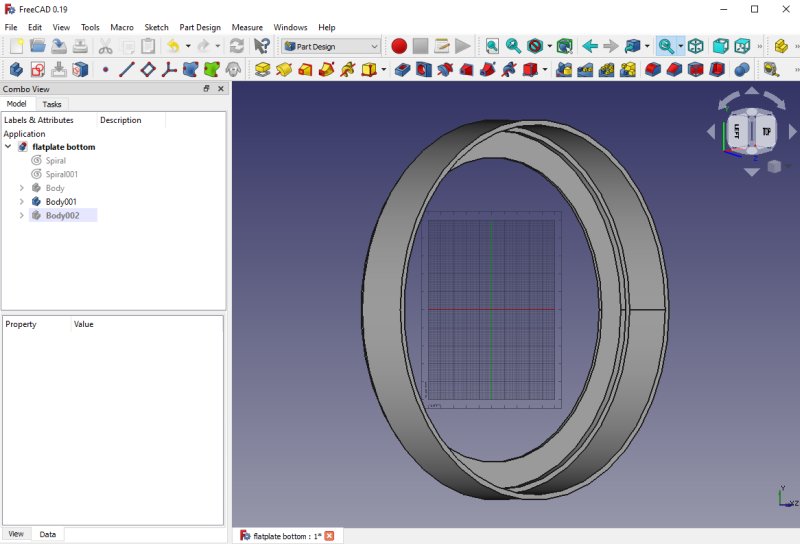Image resolution: width=800 pixels, height=544 pixels.
Task: Open the File menu
Action: click(x=11, y=27)
